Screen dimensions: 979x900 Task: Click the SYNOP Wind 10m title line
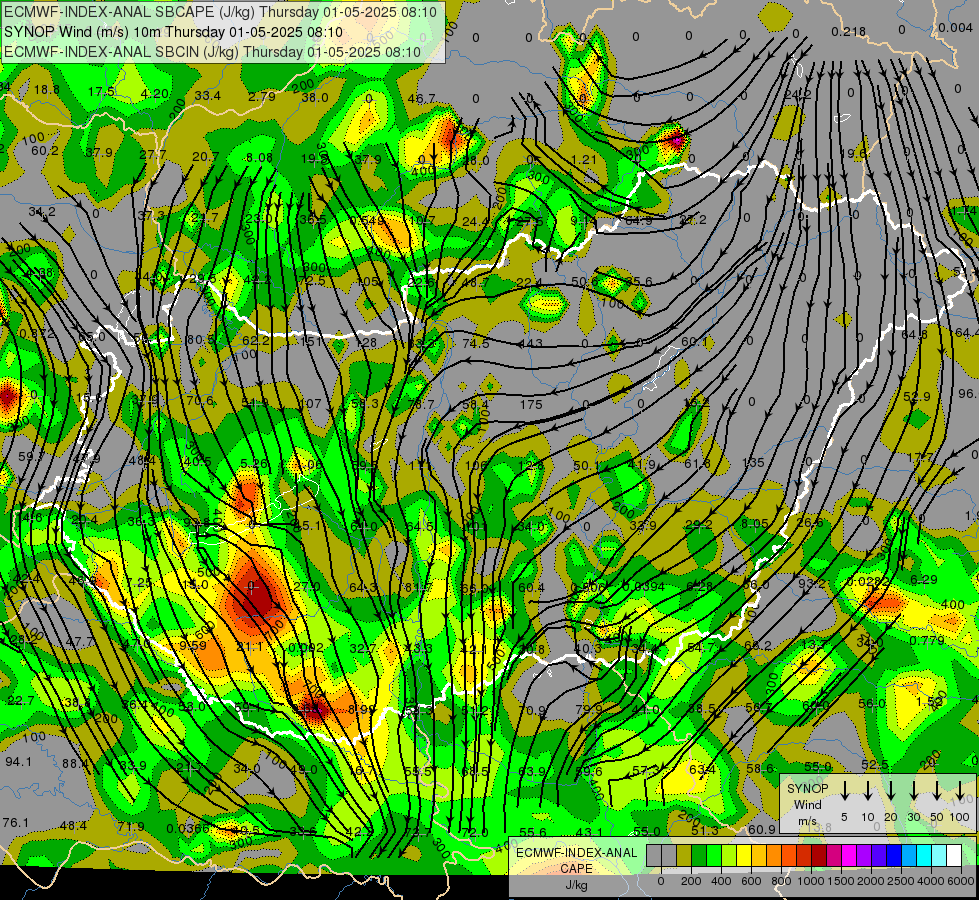tap(173, 32)
